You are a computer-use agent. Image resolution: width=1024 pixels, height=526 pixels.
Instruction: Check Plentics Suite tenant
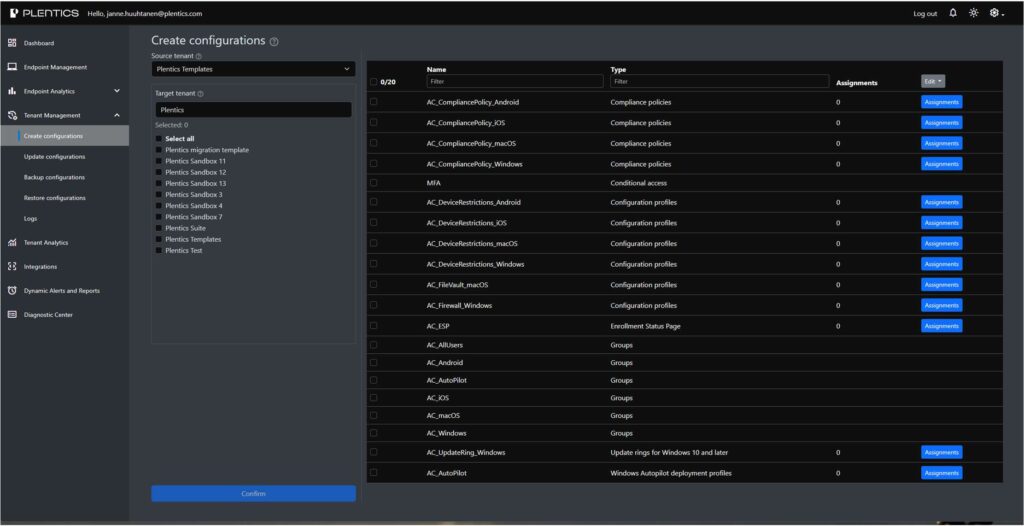tap(159, 228)
